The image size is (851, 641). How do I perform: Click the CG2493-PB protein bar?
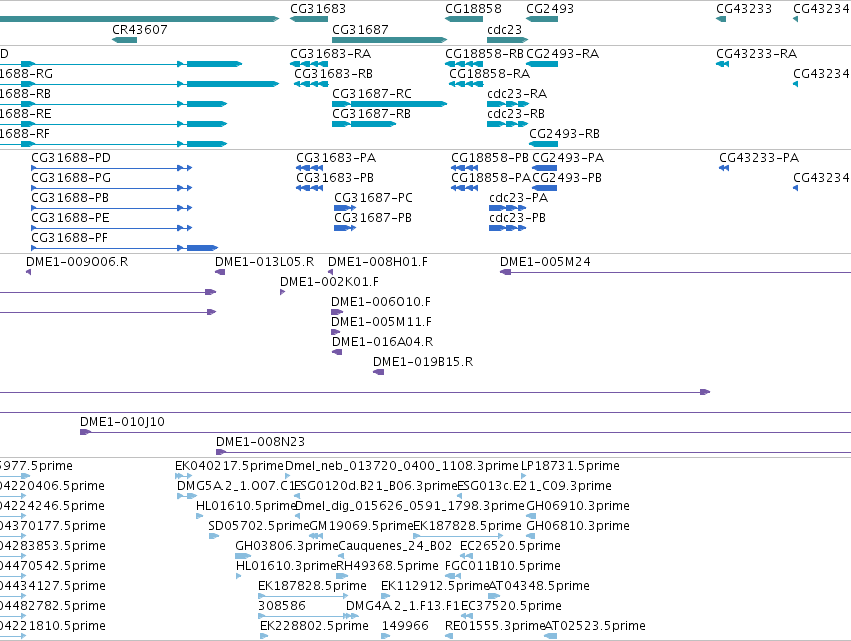[544, 188]
